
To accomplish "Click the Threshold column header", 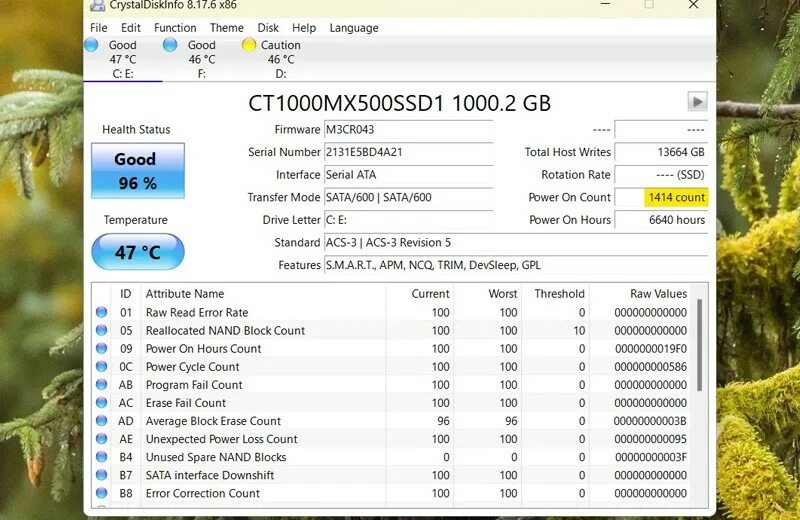I will tap(556, 293).
